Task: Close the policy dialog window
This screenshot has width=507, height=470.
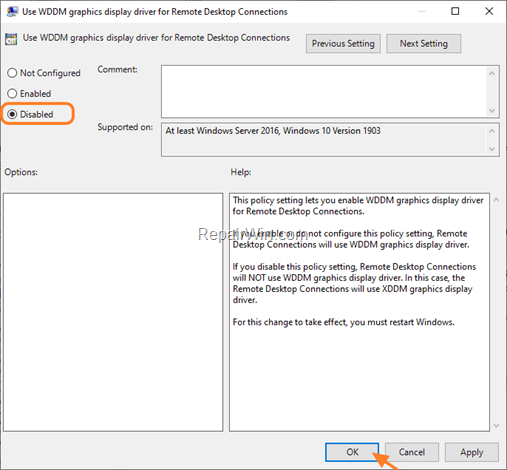Action: click(489, 11)
